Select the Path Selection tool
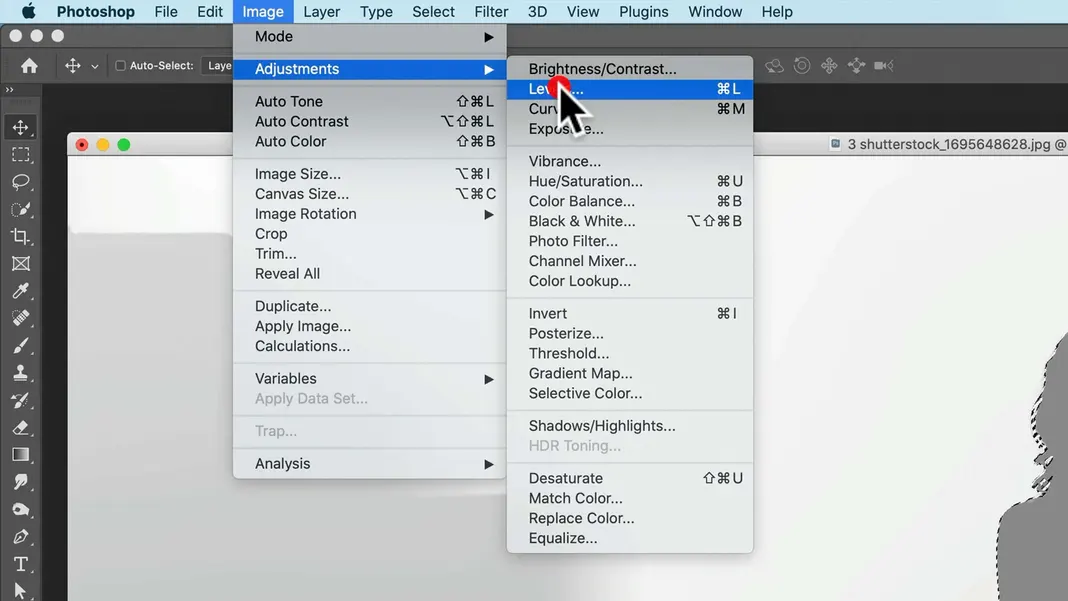1068x601 pixels. click(20, 590)
